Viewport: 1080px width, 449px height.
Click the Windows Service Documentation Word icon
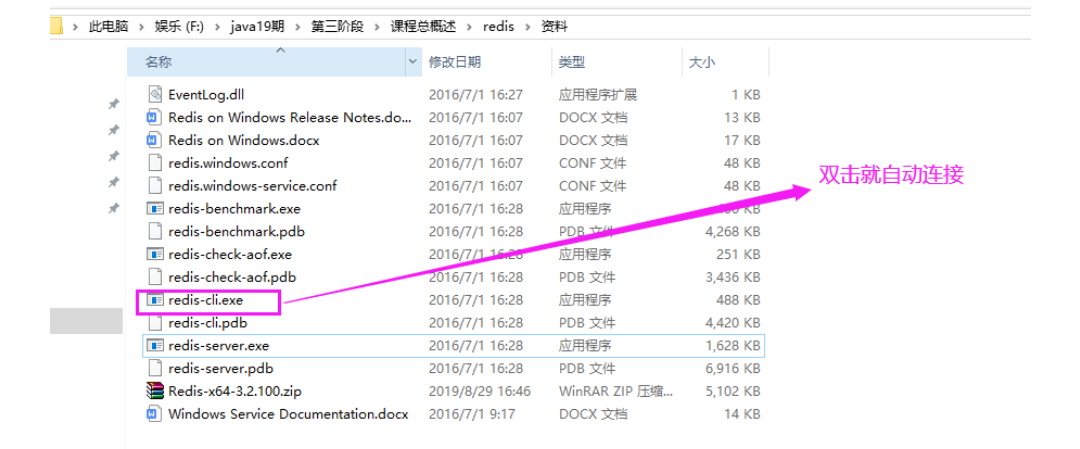pyautogui.click(x=153, y=414)
